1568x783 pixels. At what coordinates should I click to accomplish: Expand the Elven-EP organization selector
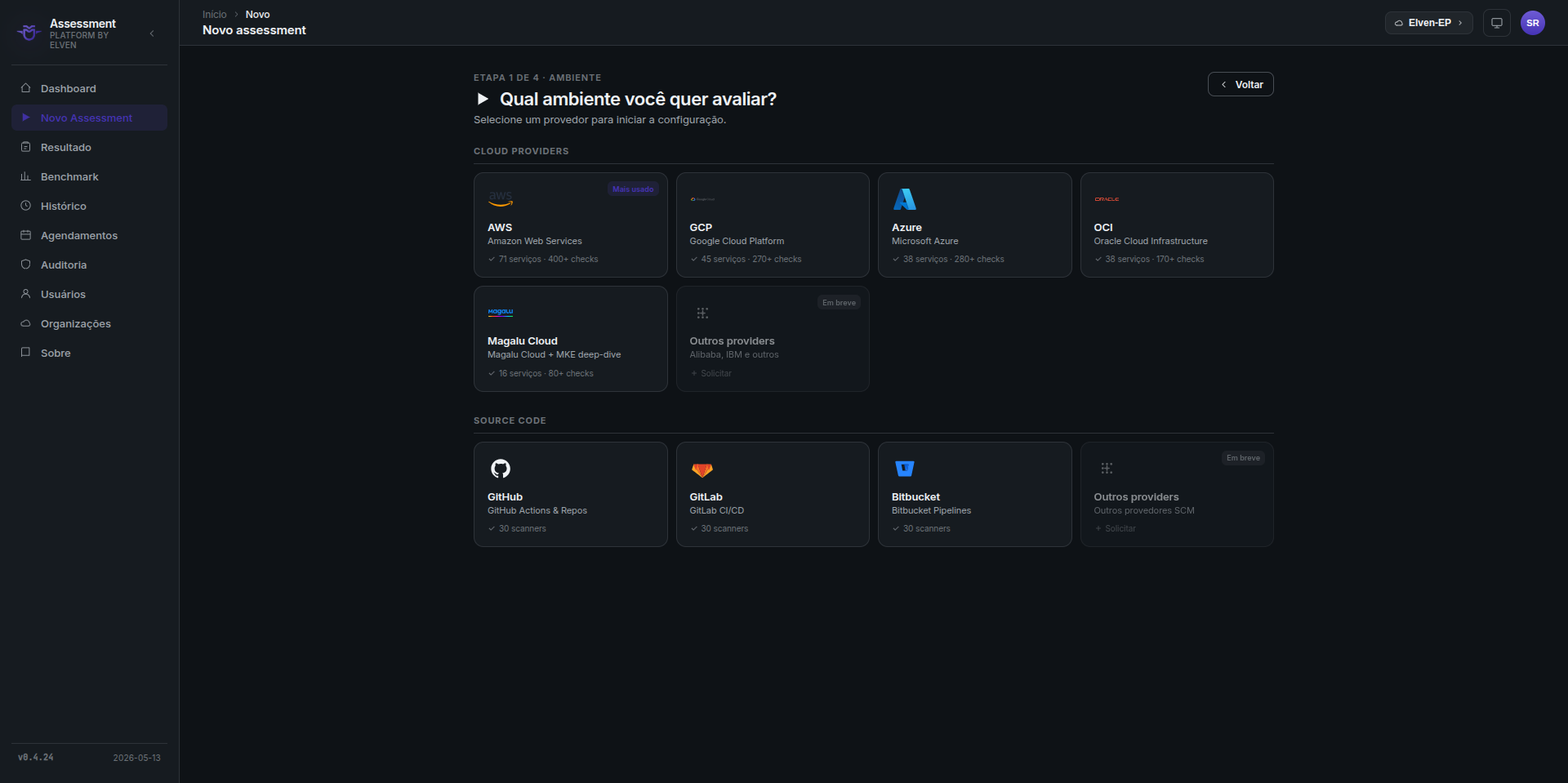click(x=1428, y=23)
